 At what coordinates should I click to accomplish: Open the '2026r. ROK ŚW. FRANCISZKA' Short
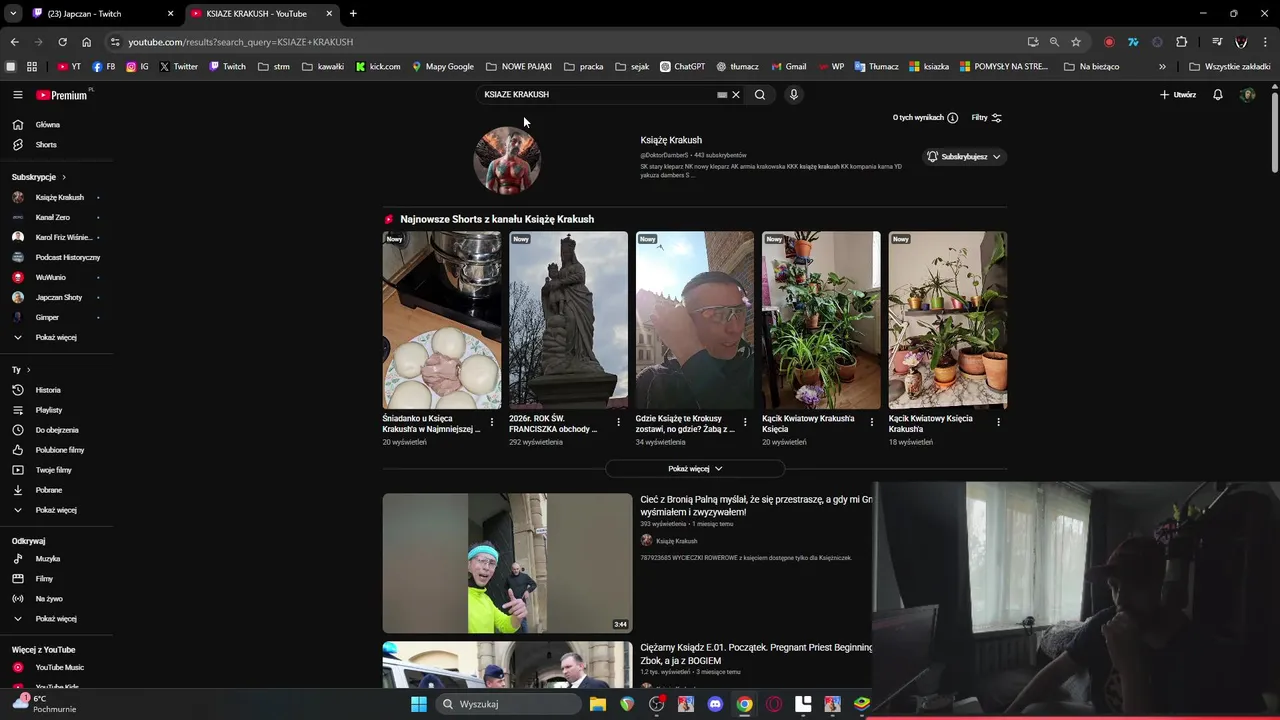coord(568,320)
